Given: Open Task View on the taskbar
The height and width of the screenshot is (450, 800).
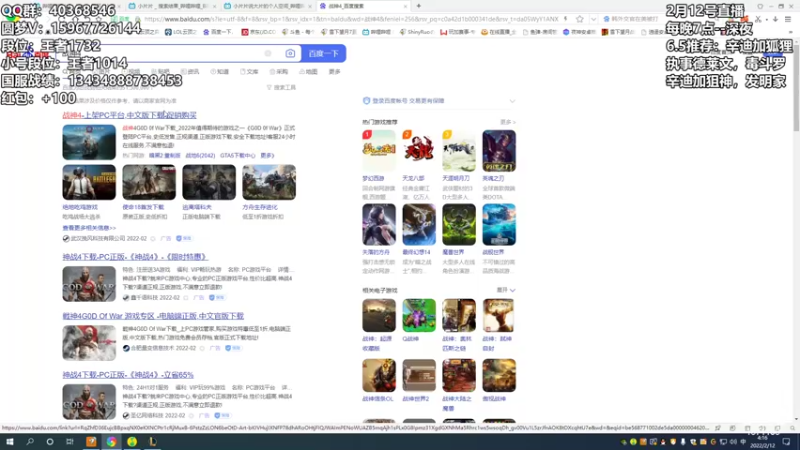Looking at the screenshot, I should pos(70,442).
